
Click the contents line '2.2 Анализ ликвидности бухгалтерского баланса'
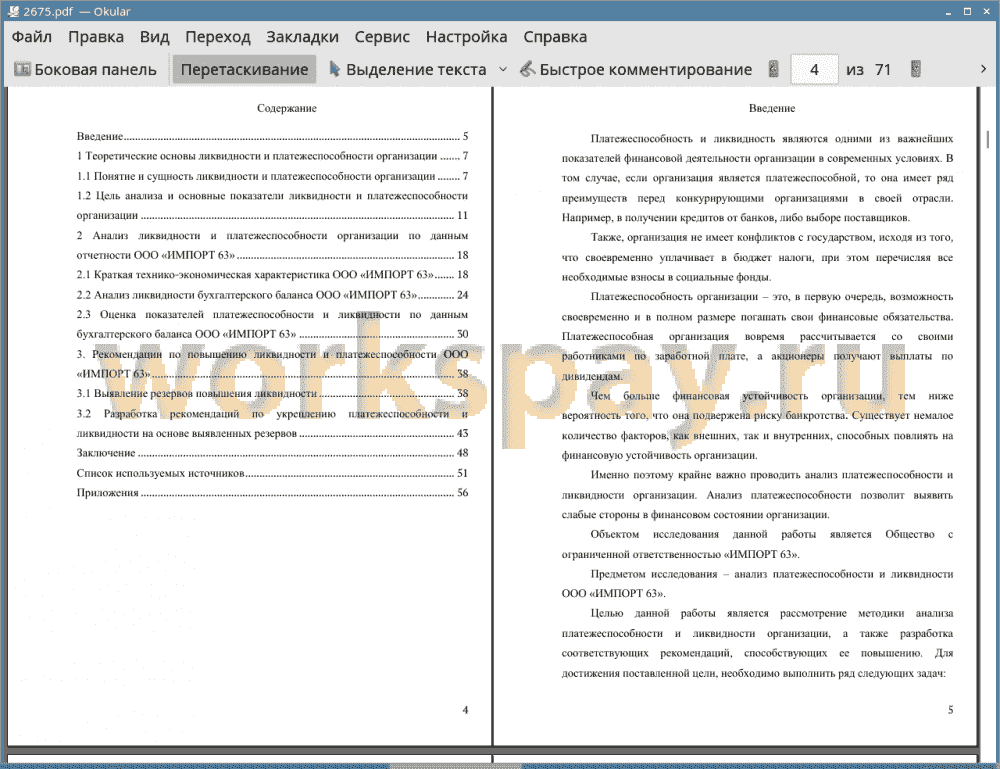click(272, 295)
